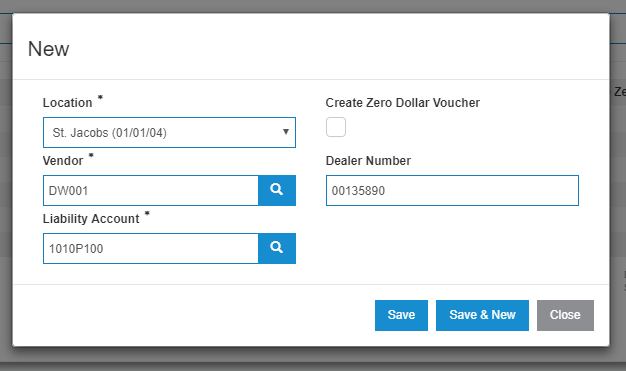Click the Dealer Number label text
This screenshot has height=371, width=626.
(x=368, y=161)
